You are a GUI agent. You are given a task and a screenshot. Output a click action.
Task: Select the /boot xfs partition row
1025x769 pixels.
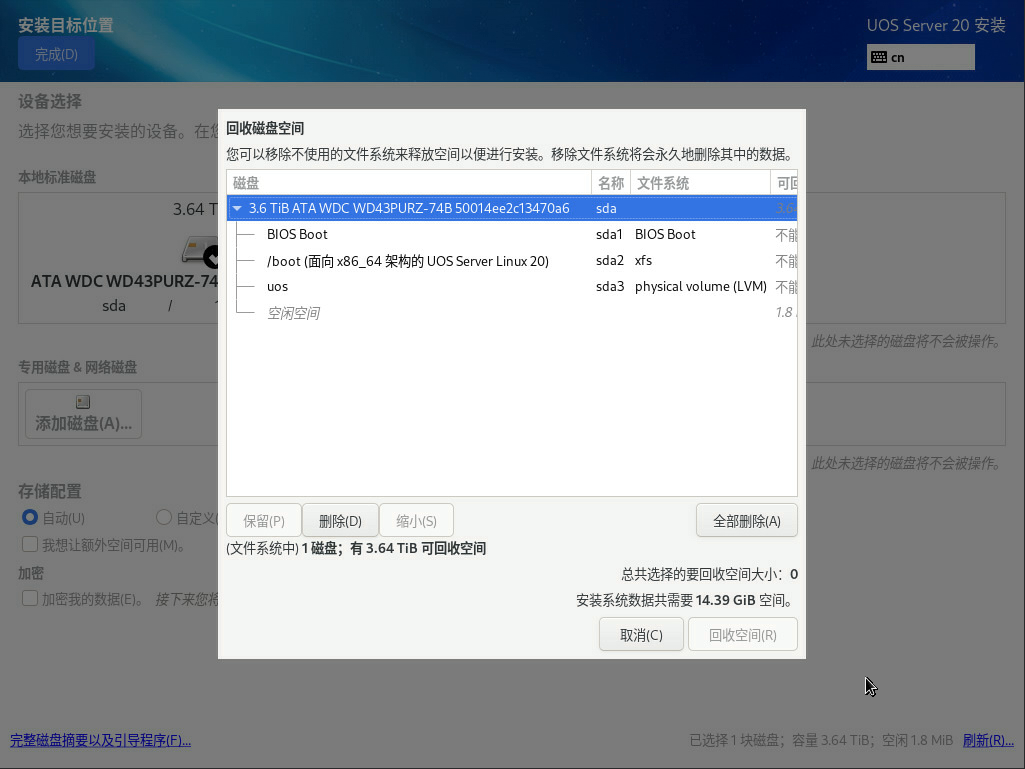coord(512,260)
